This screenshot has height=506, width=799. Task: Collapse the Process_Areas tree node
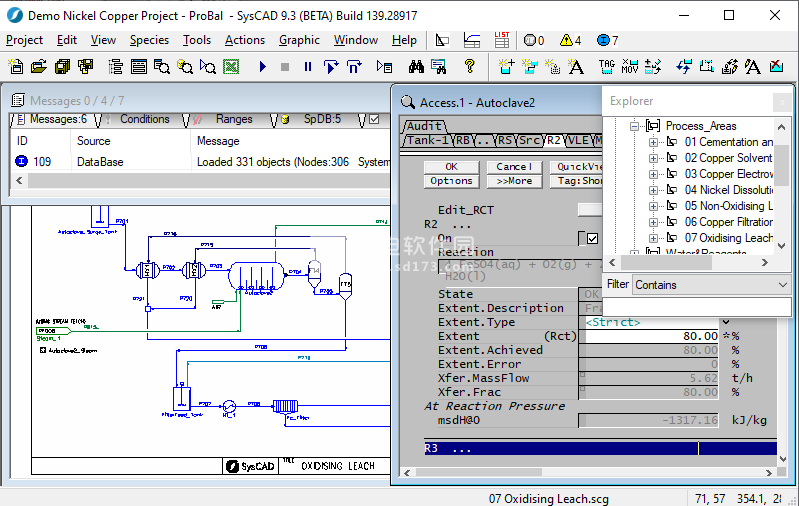tap(634, 126)
